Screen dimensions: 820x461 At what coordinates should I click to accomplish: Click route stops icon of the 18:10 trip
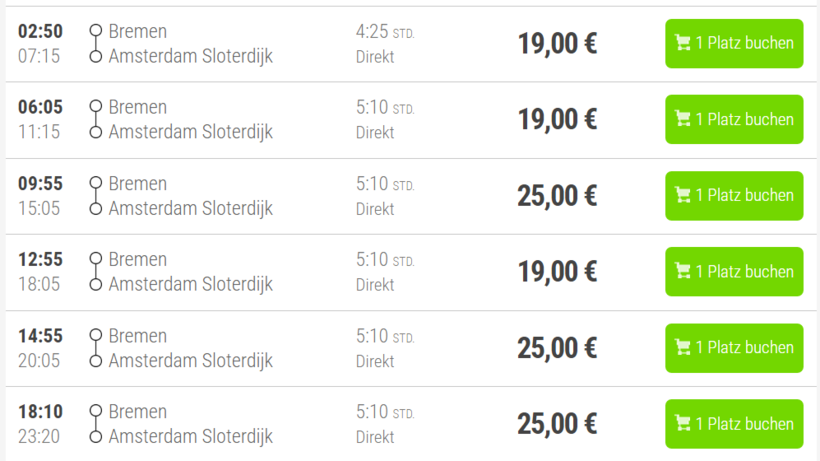[96, 424]
